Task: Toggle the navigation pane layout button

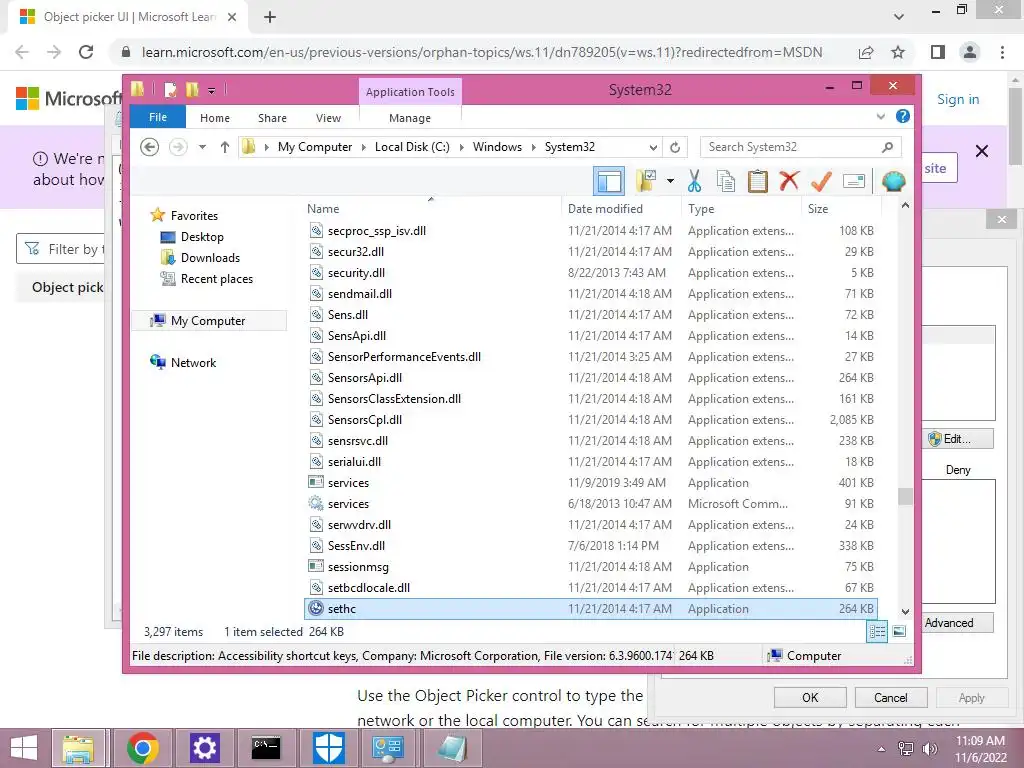Action: pyautogui.click(x=609, y=181)
